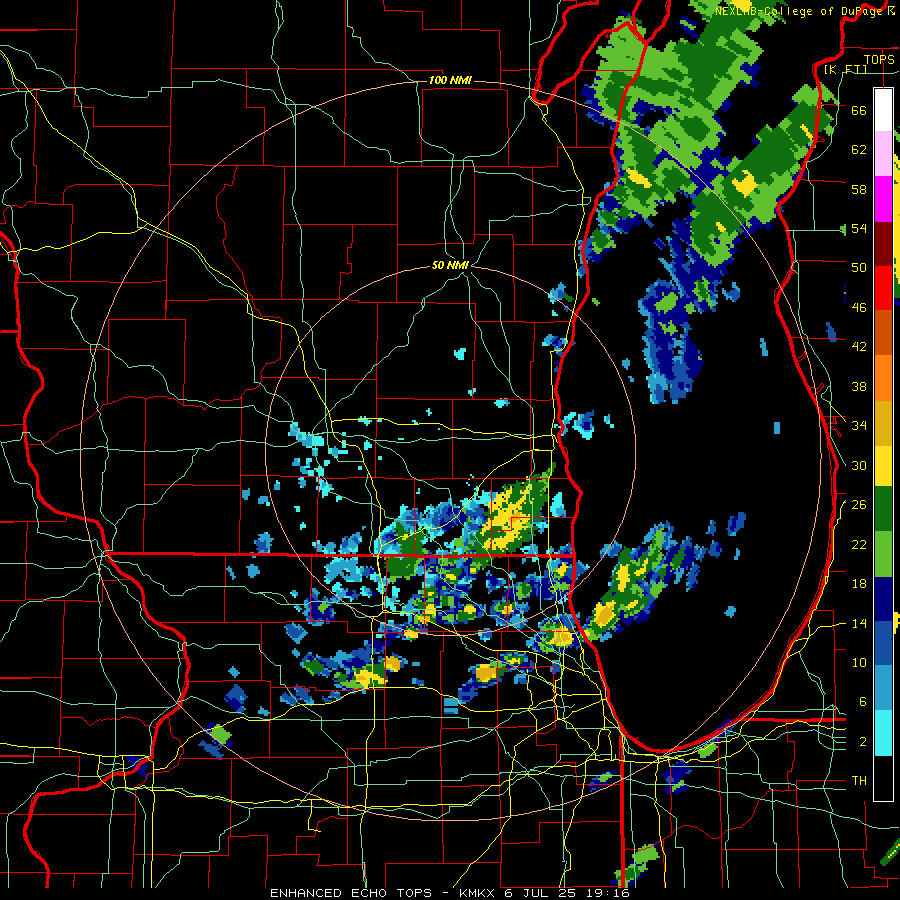Click the "58" scale value
The width and height of the screenshot is (900, 900).
[859, 189]
